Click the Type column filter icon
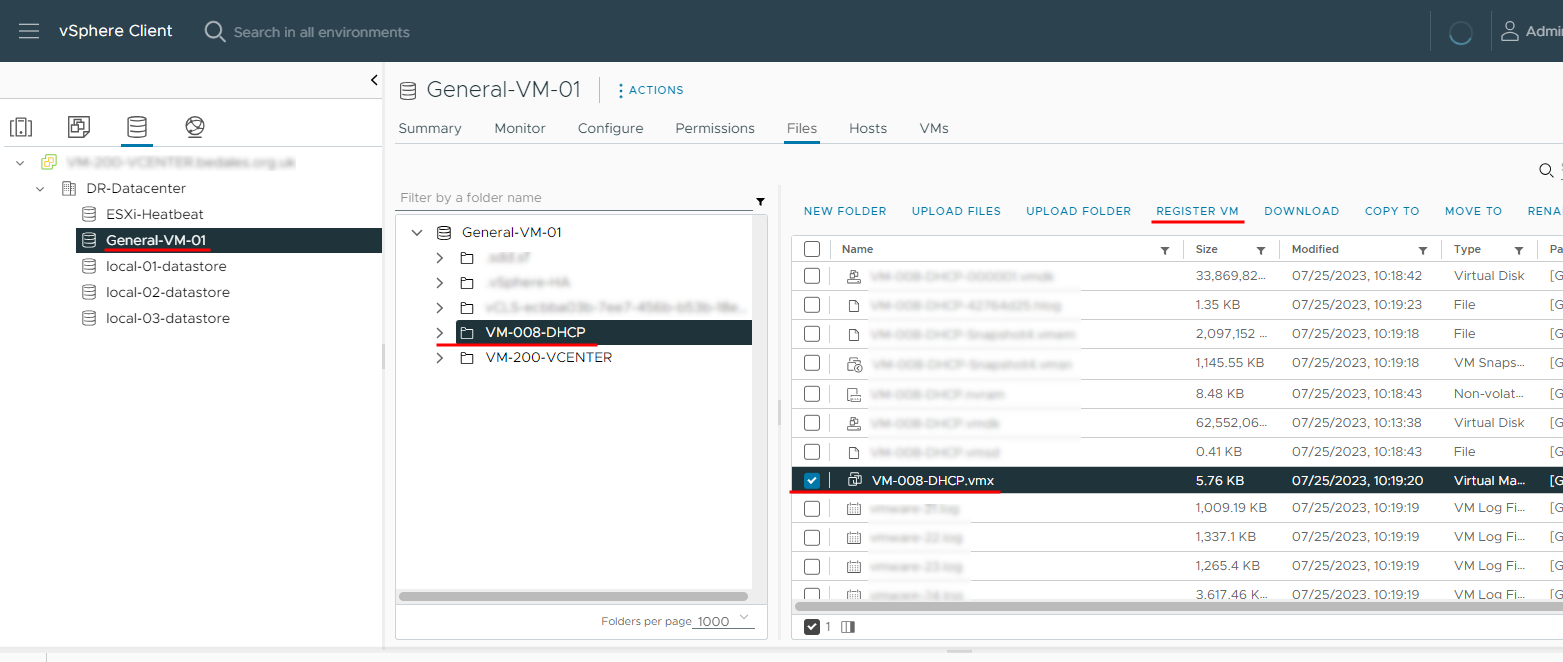 [x=1519, y=250]
